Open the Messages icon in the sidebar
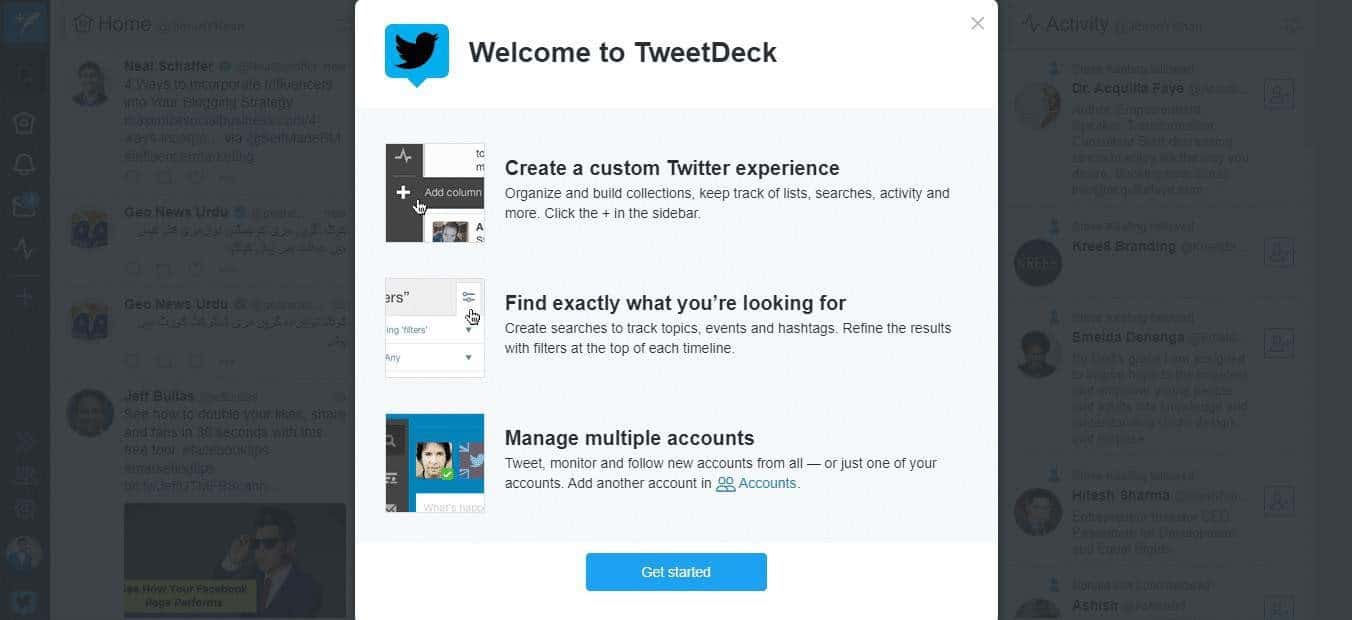Viewport: 1352px width, 620px height. (24, 206)
